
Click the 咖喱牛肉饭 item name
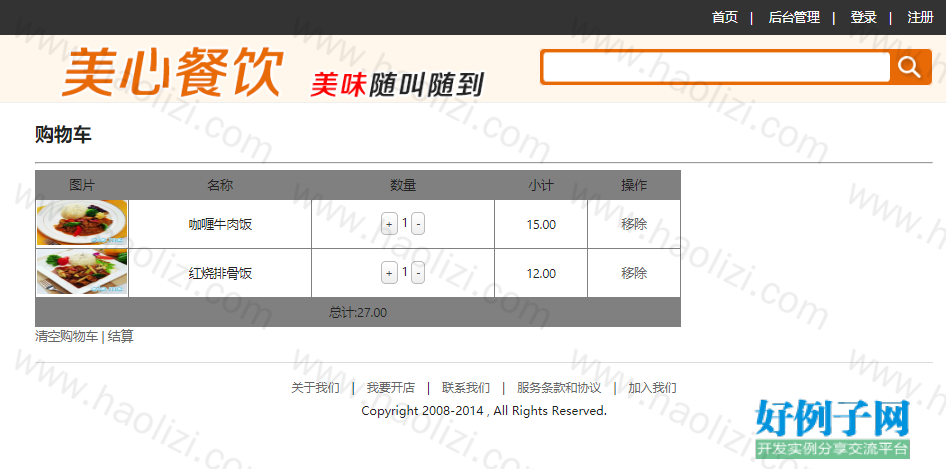click(x=220, y=225)
